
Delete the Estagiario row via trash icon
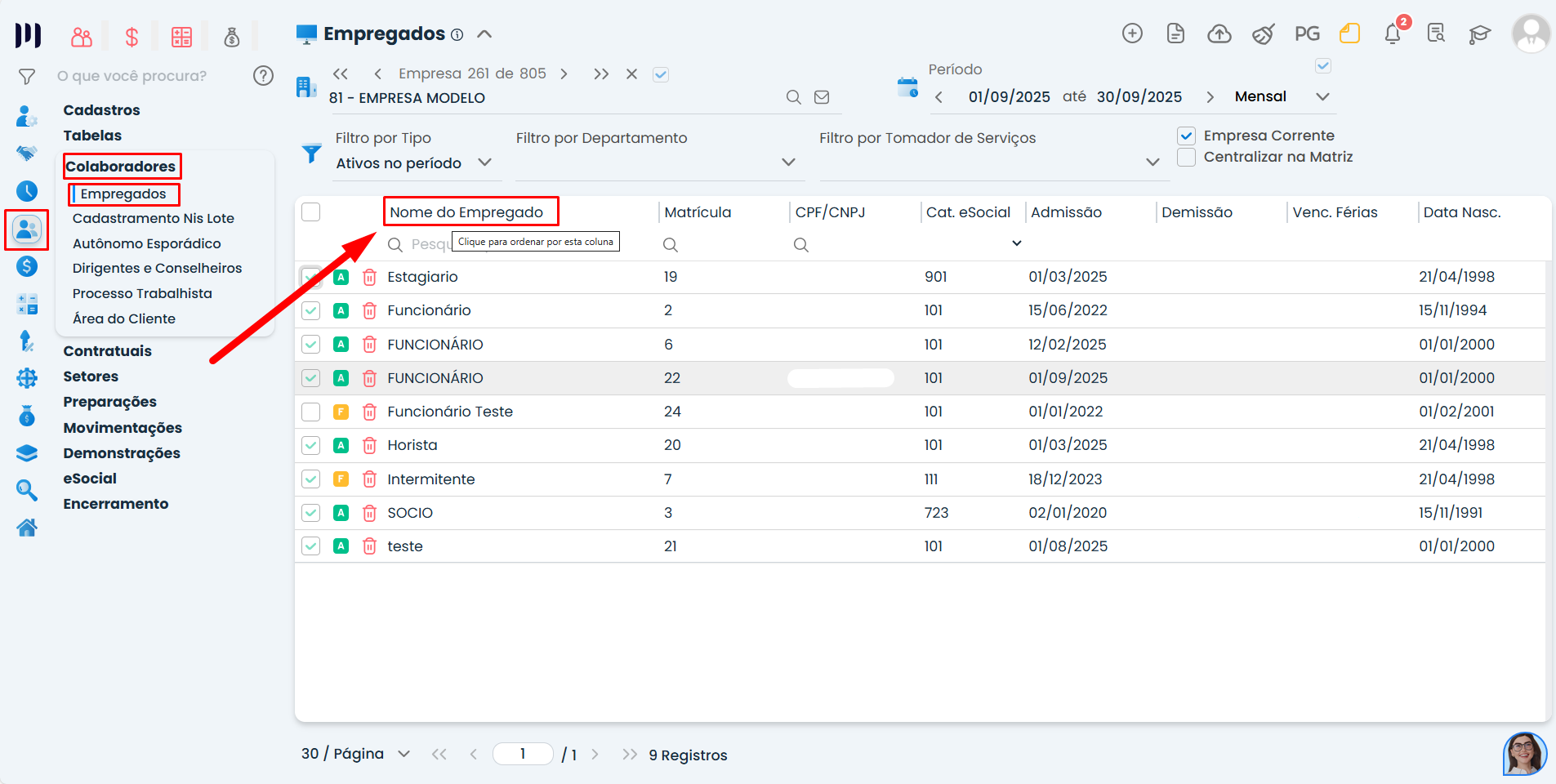coord(369,277)
